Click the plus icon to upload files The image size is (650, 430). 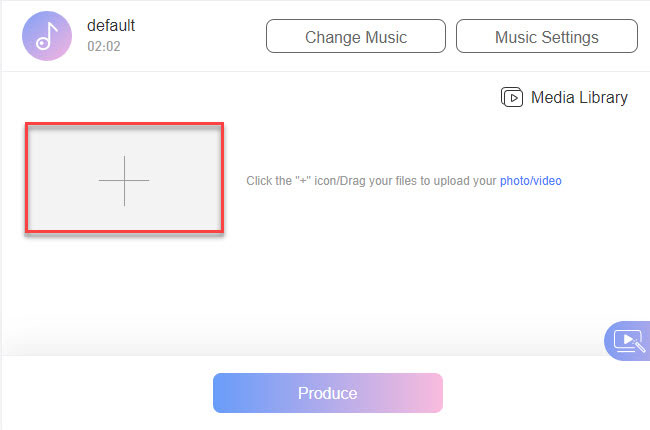click(124, 181)
